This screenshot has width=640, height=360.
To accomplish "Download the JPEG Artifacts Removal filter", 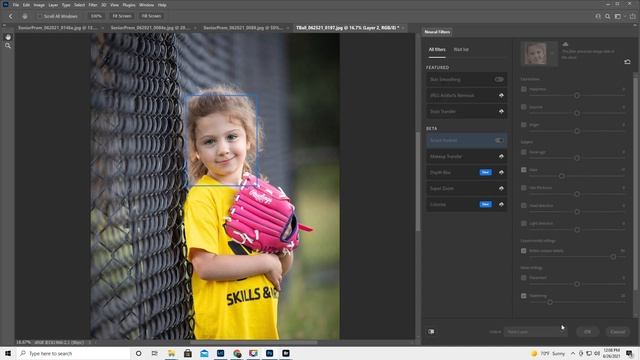I will tap(501, 96).
